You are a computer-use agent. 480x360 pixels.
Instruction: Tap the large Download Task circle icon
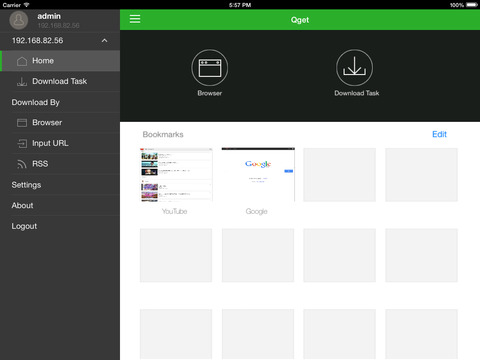pyautogui.click(x=354, y=68)
